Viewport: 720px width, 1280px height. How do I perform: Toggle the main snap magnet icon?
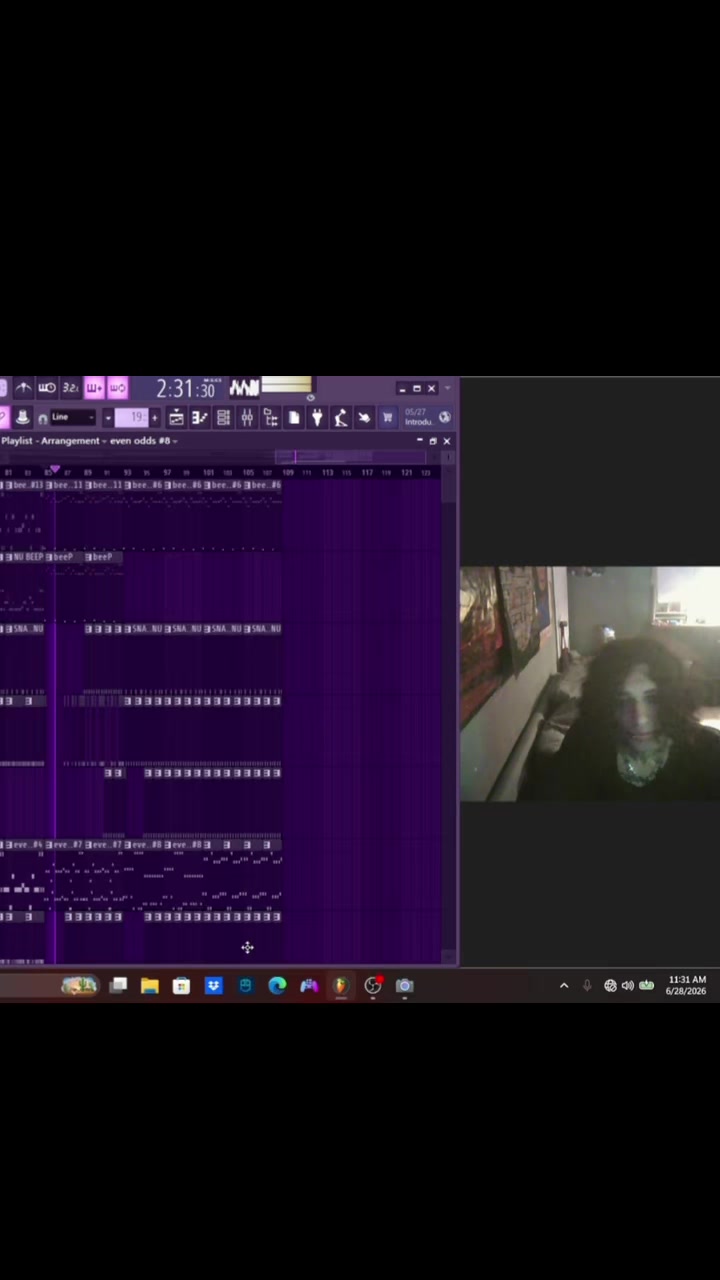(43, 418)
